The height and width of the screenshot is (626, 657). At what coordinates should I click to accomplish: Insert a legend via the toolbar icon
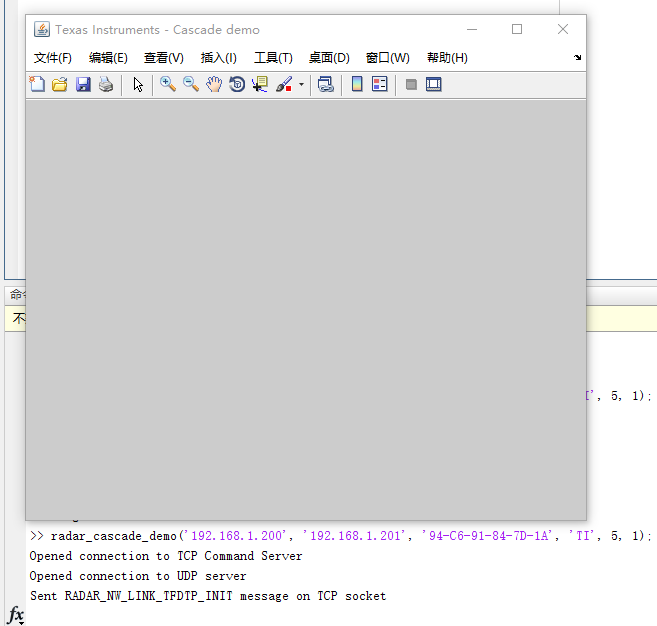tap(380, 85)
